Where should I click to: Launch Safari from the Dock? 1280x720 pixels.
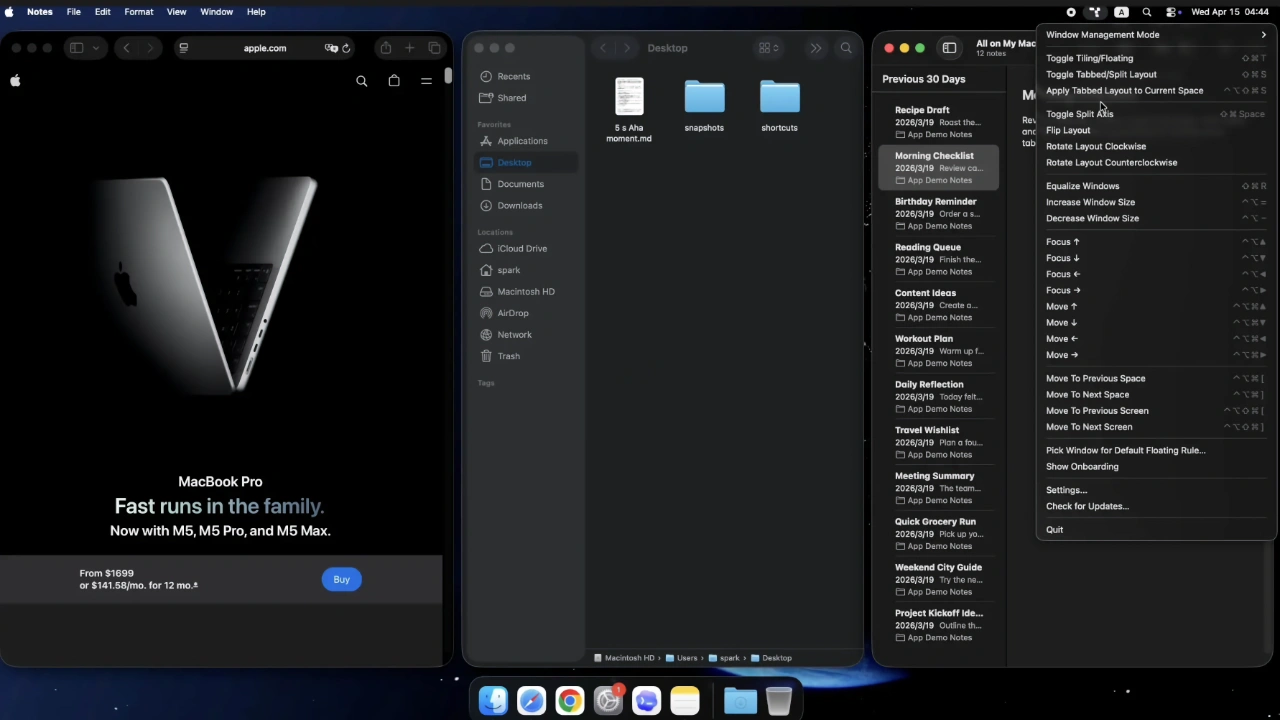click(x=531, y=701)
